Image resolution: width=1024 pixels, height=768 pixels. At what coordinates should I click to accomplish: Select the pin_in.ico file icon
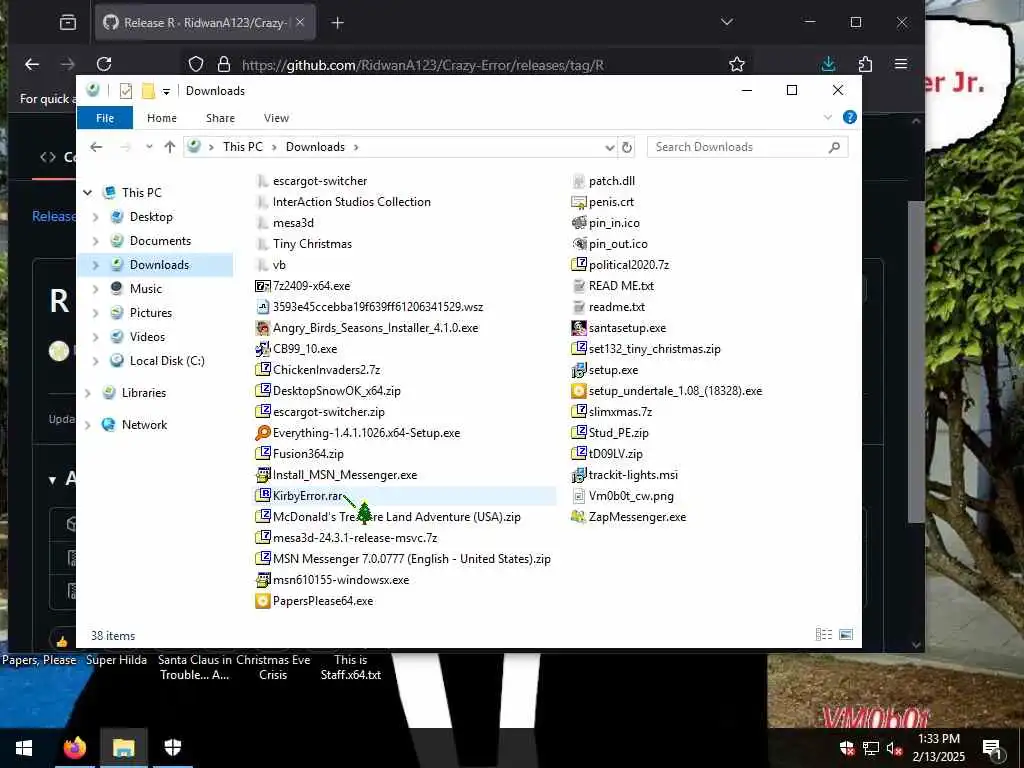tap(579, 223)
